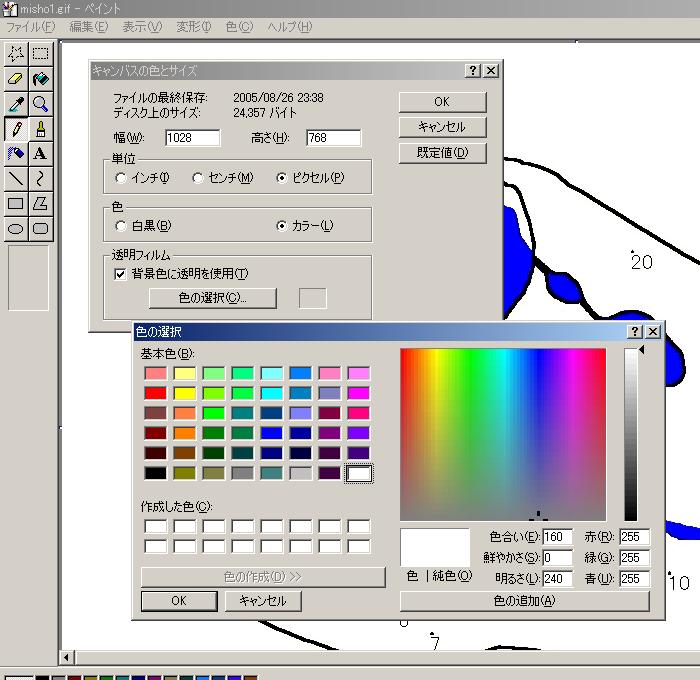Select the Pencil tool
Image resolution: width=700 pixels, height=680 pixels.
[x=16, y=129]
